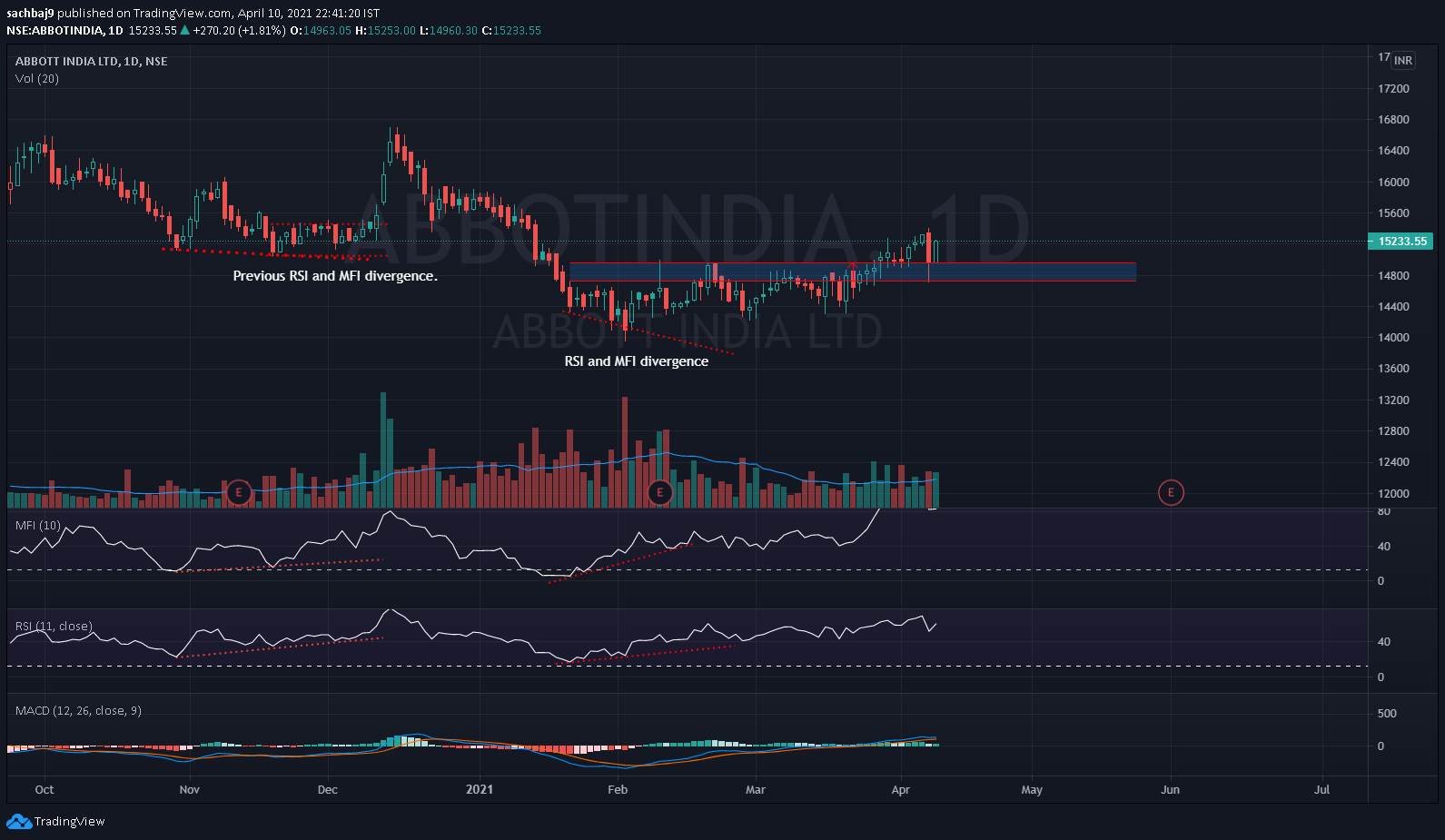Click the 'Oct' time axis label
1445x840 pixels.
click(45, 789)
